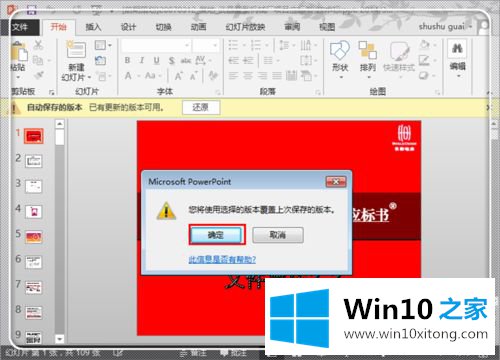Open the 此信息是否有帮助 link
This screenshot has width=500, height=360.
pyautogui.click(x=222, y=259)
